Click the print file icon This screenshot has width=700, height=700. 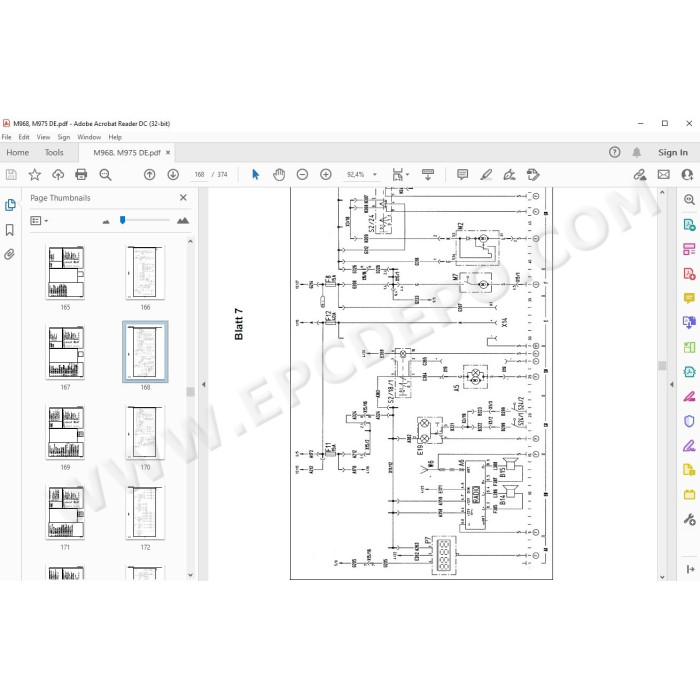pos(81,174)
